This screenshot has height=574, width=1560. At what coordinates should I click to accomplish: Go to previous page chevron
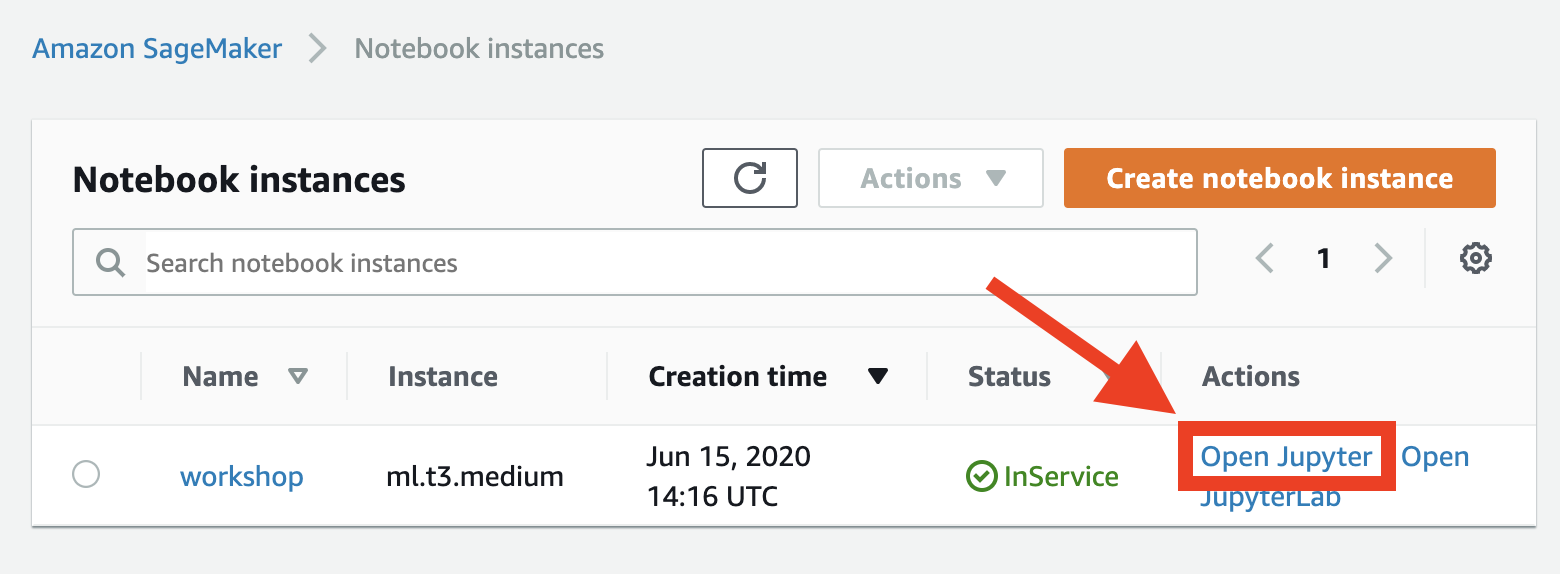pos(1265,259)
